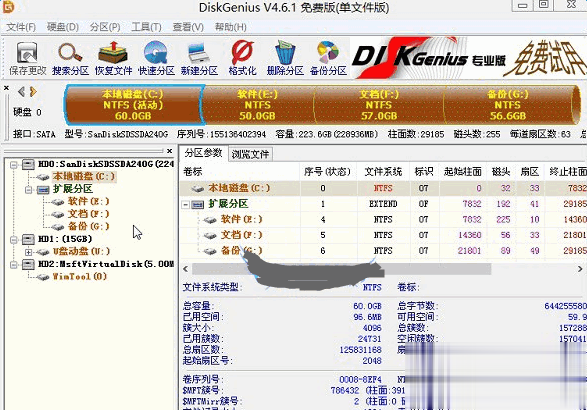Select 软件(E:) in the left tree

[88, 201]
